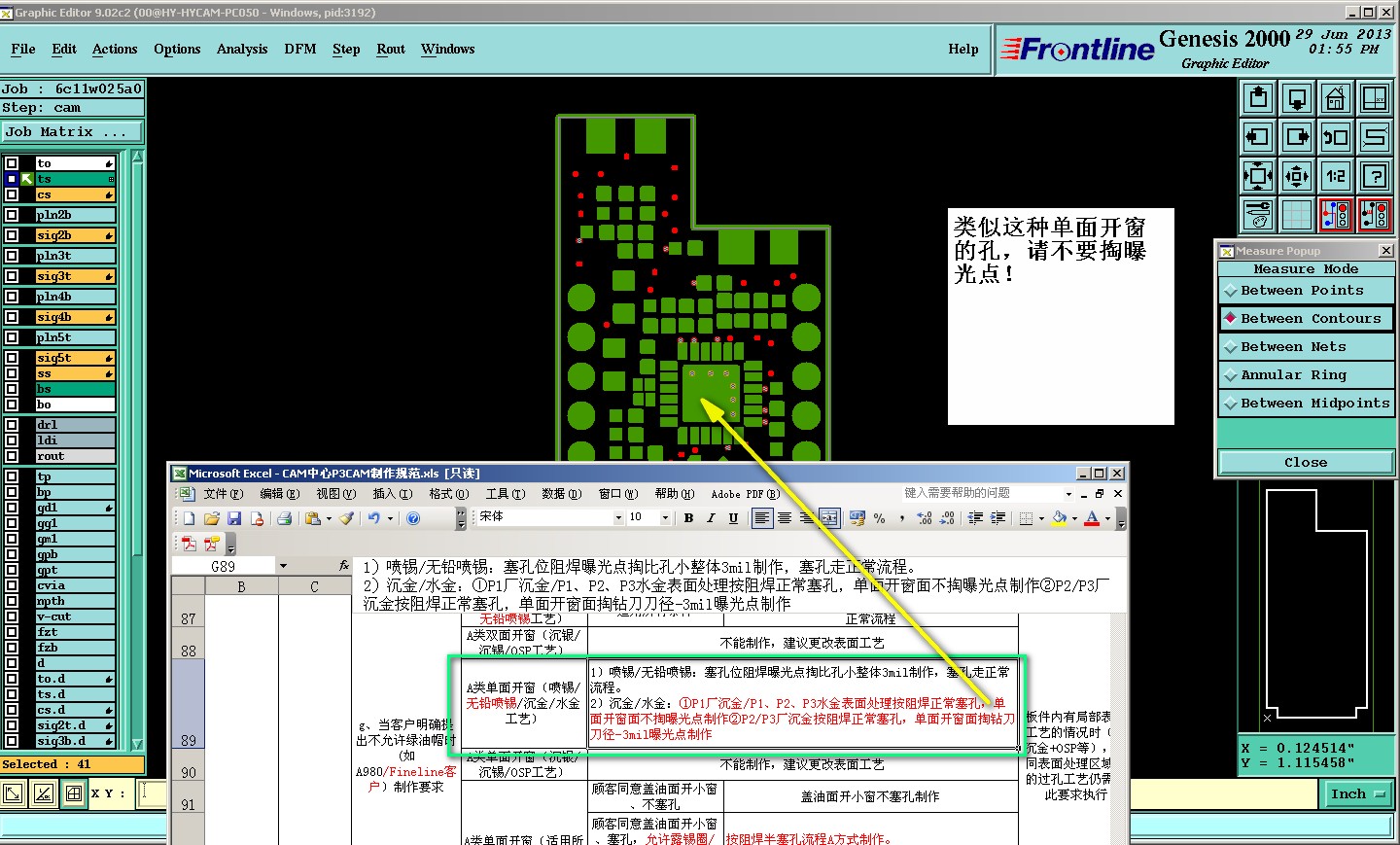Click the black net traffic-light icon
This screenshot has width=1400, height=845.
pos(1375,215)
